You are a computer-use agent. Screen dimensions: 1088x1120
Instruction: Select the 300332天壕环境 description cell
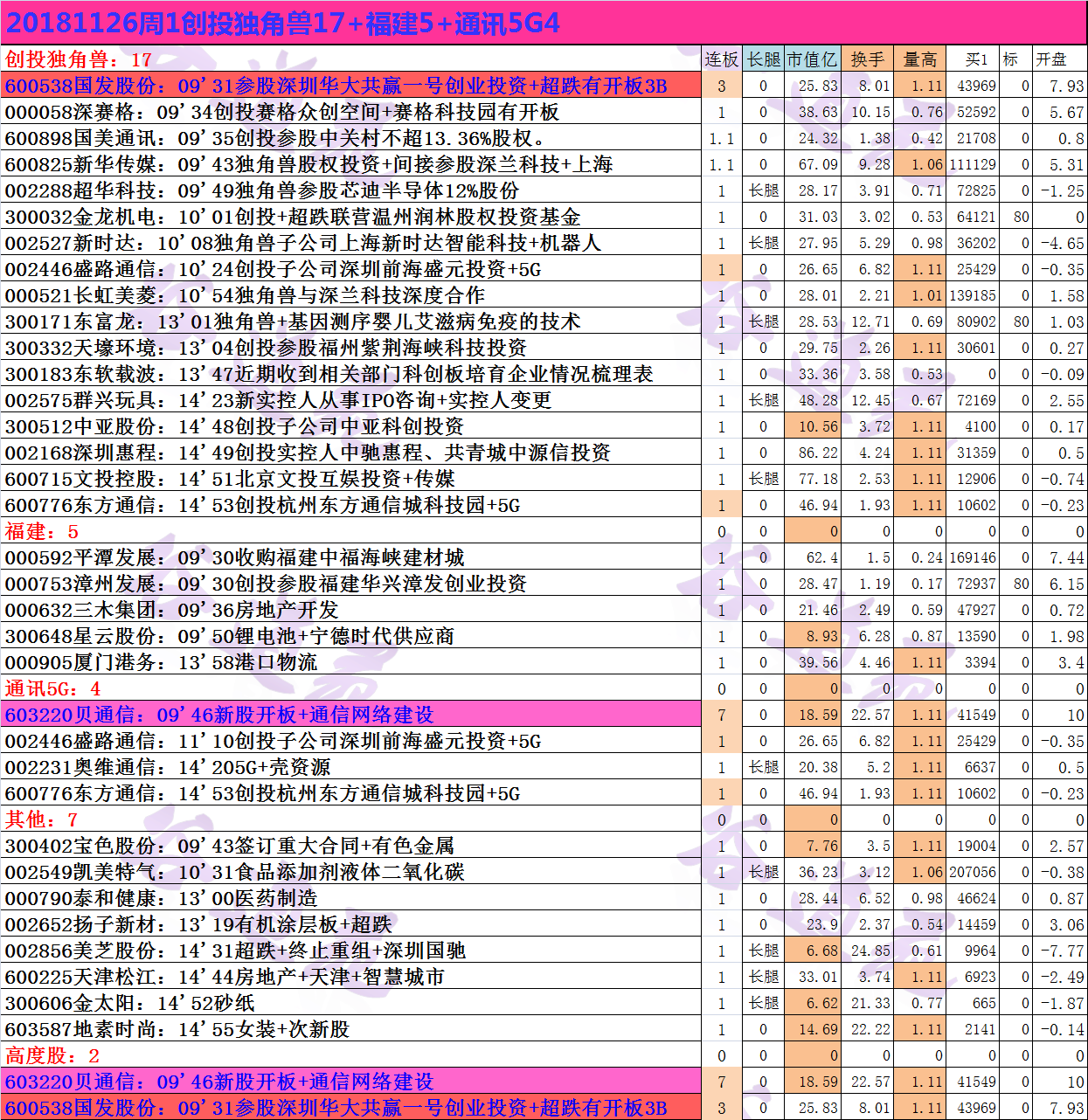point(351,348)
